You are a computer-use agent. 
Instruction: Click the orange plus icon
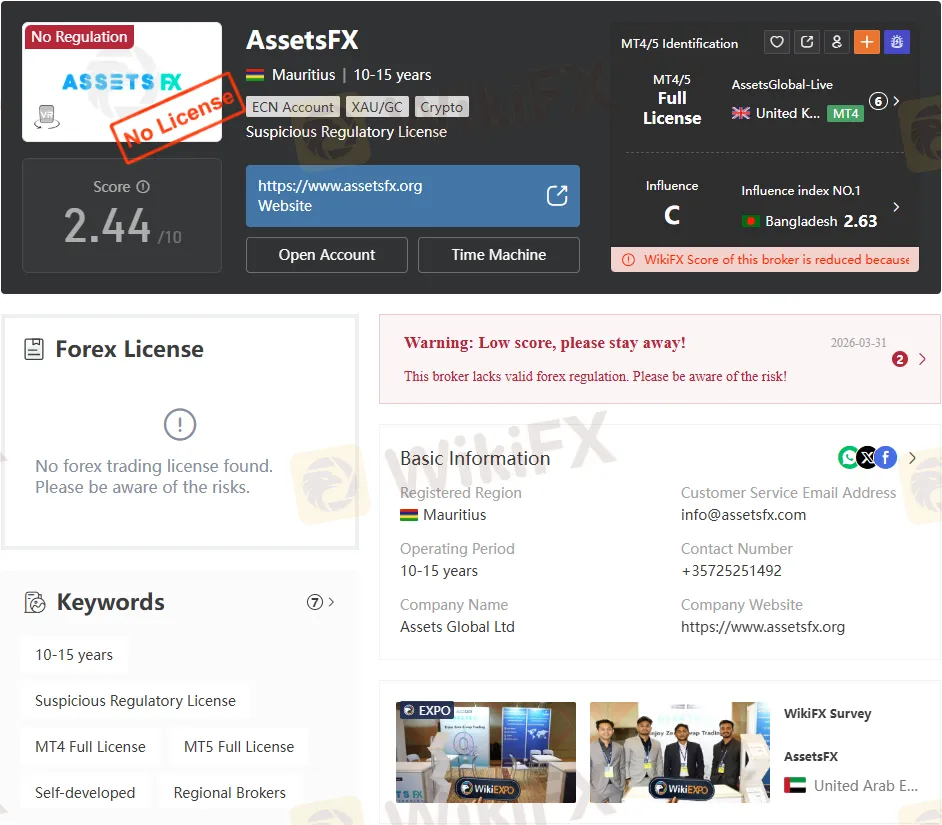tap(867, 42)
